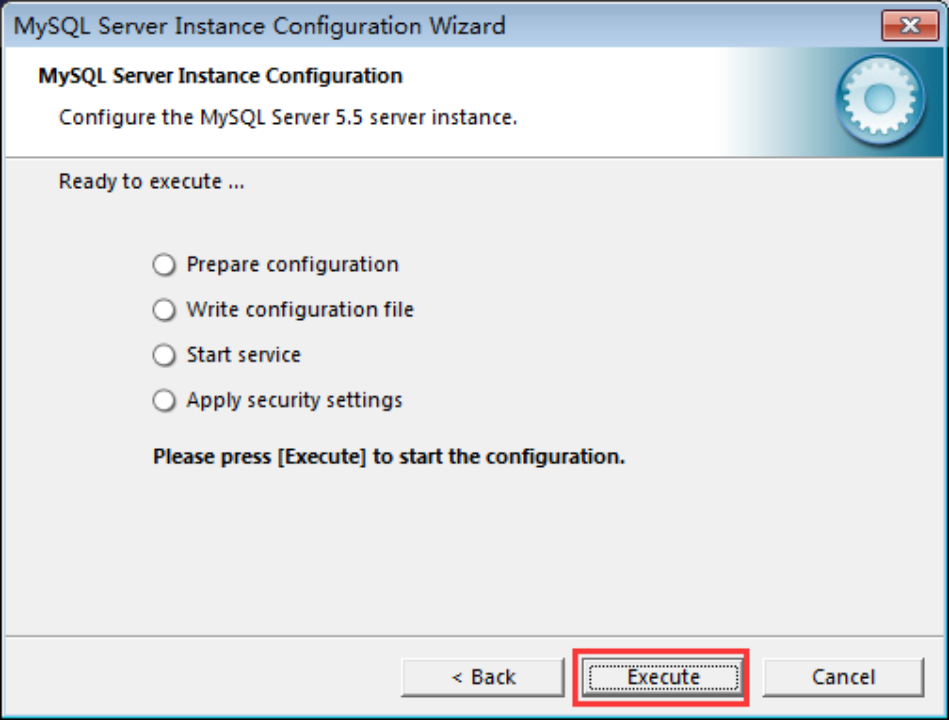Click the red-highlighted Execute control

pyautogui.click(x=661, y=676)
